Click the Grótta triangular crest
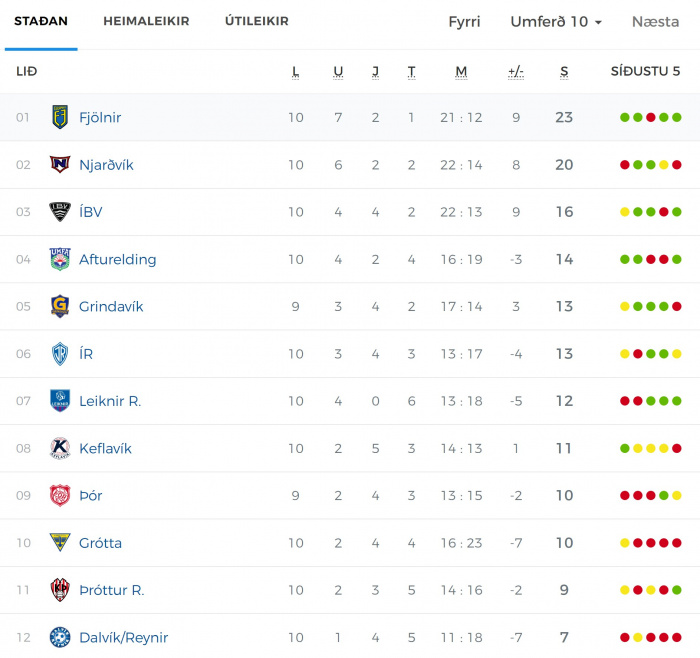This screenshot has width=700, height=658. click(x=60, y=542)
